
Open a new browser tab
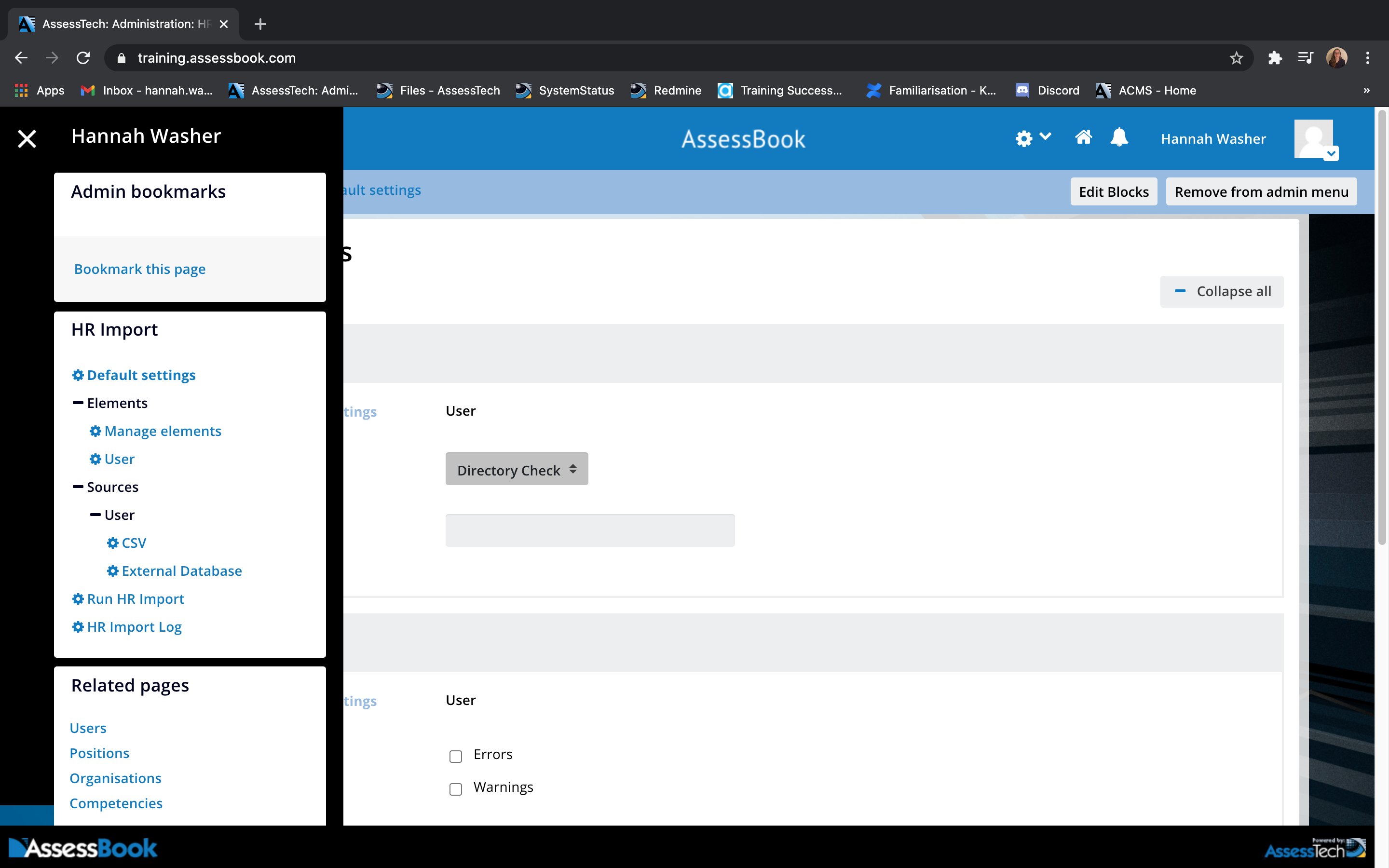tap(260, 24)
